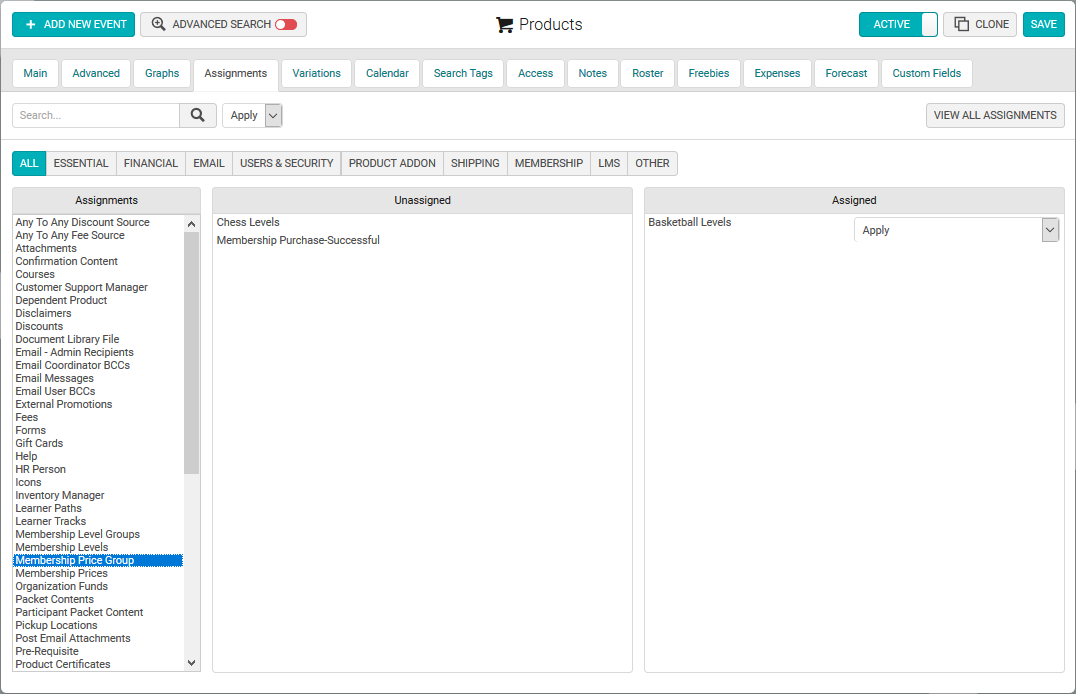This screenshot has width=1076, height=694.
Task: Filter by the FINANCIAL category
Action: click(x=150, y=163)
